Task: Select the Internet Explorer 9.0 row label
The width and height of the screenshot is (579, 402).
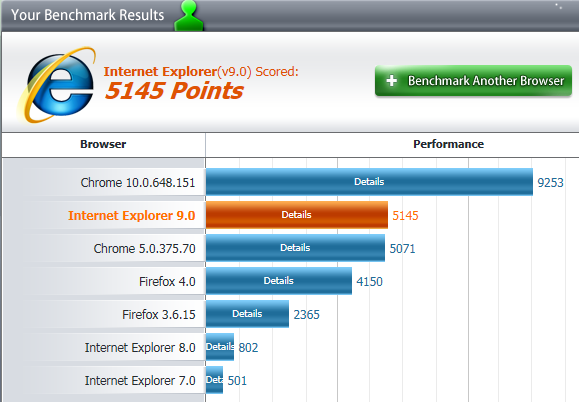Action: [131, 215]
